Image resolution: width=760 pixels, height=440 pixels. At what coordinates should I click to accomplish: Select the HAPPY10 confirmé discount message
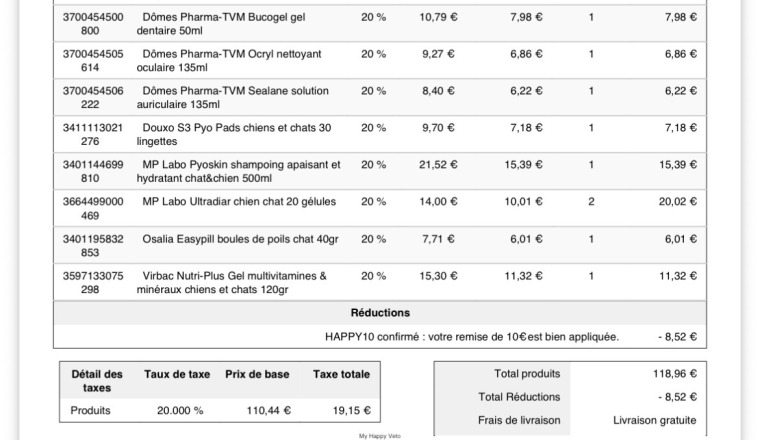(x=472, y=337)
